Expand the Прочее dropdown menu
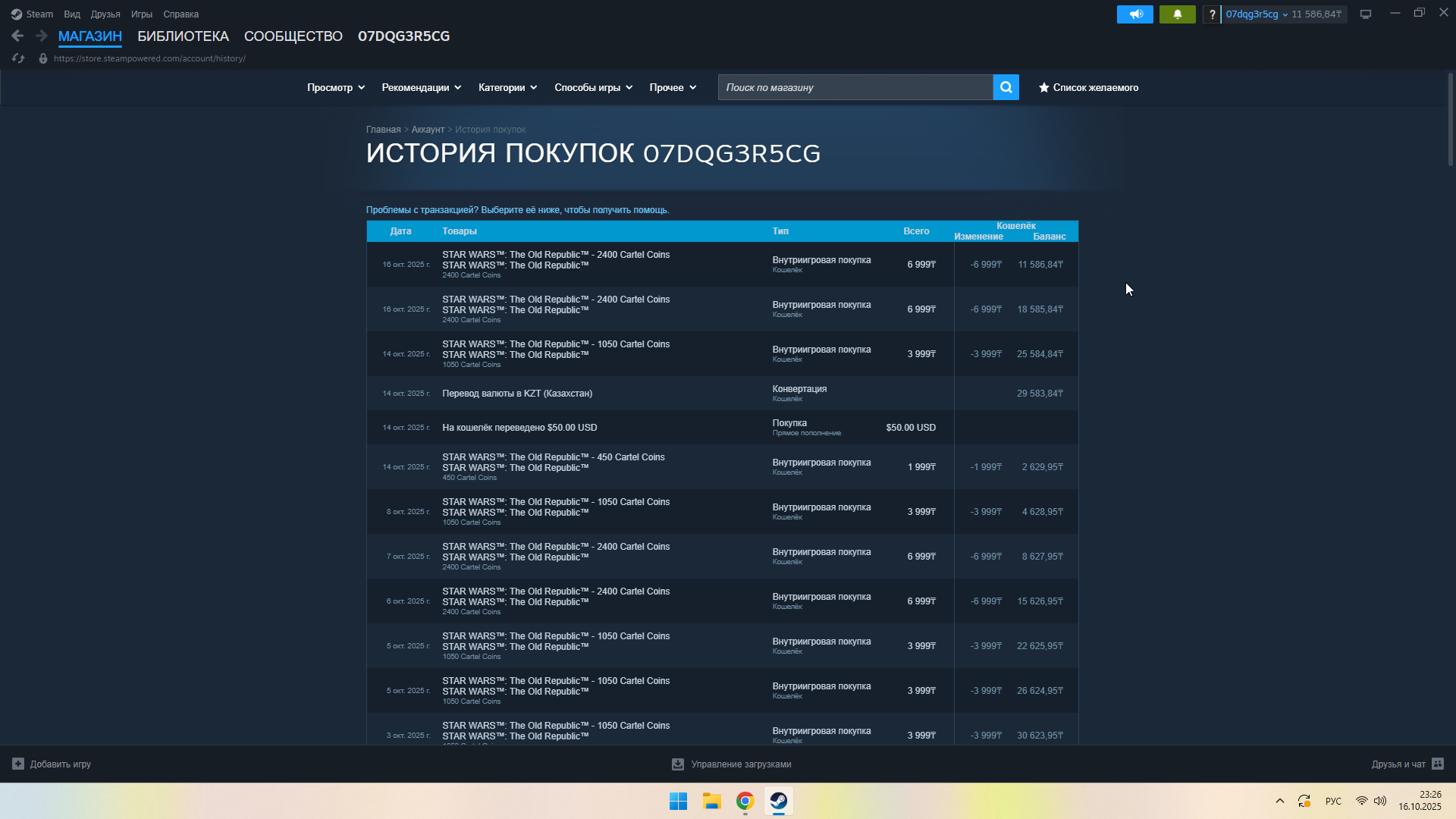The height and width of the screenshot is (819, 1456). [x=672, y=87]
